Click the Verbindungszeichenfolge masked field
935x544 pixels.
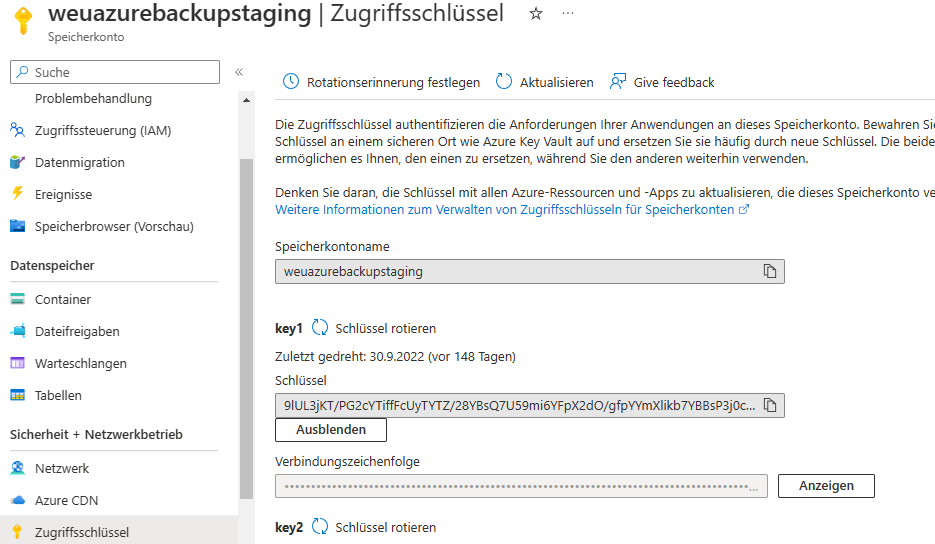[x=521, y=486]
